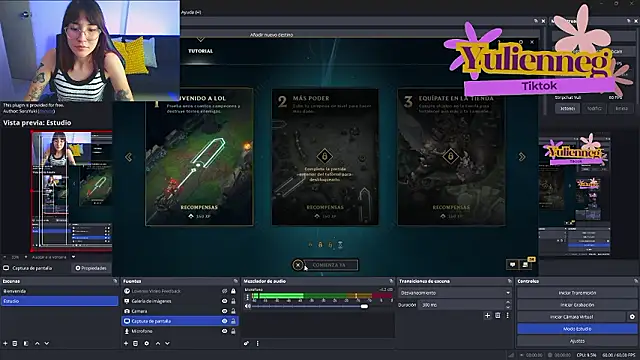The image size is (640, 360).
Task: Select the Tutorial tab in game client
Action: 200,51
